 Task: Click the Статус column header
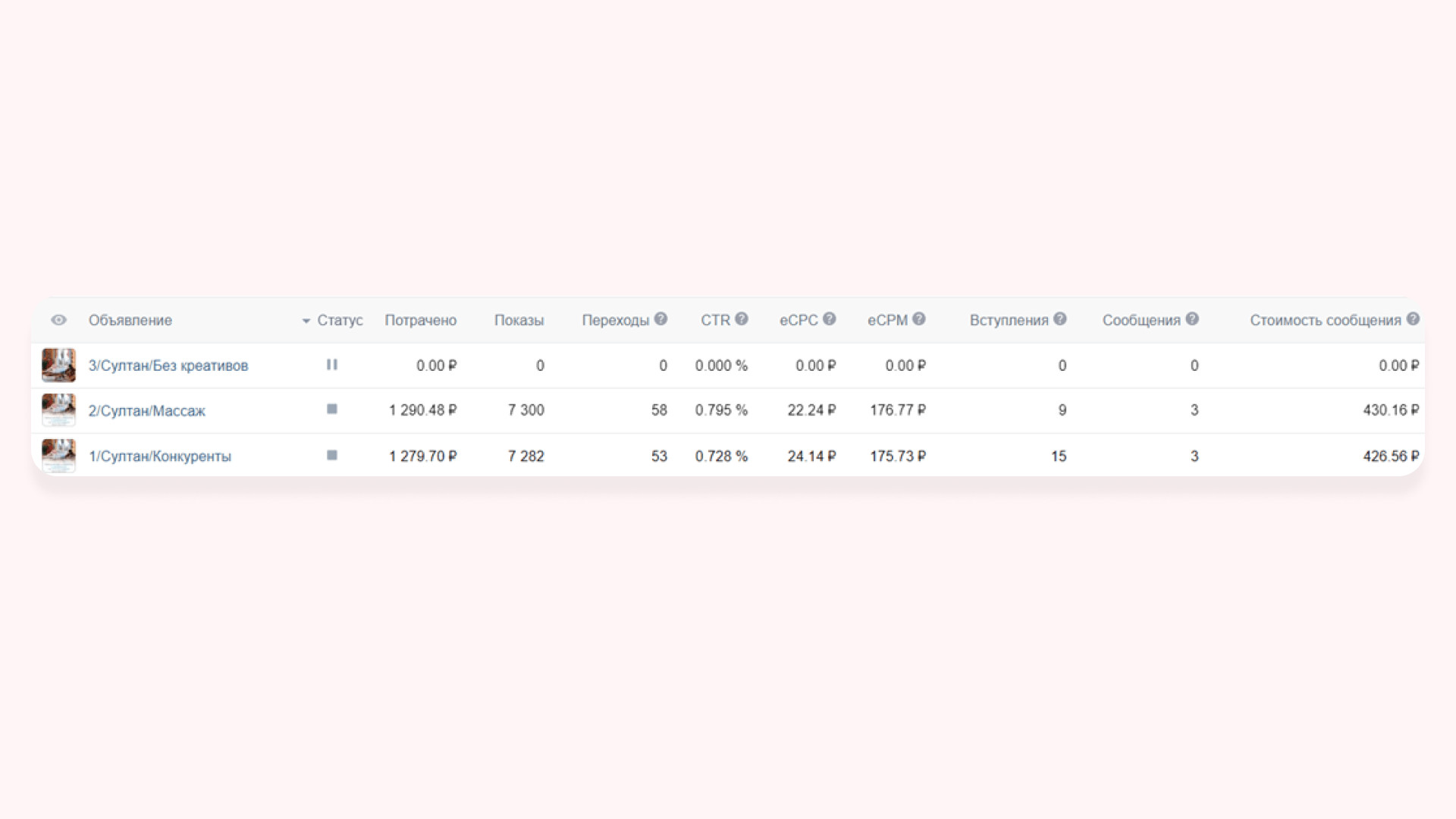340,320
